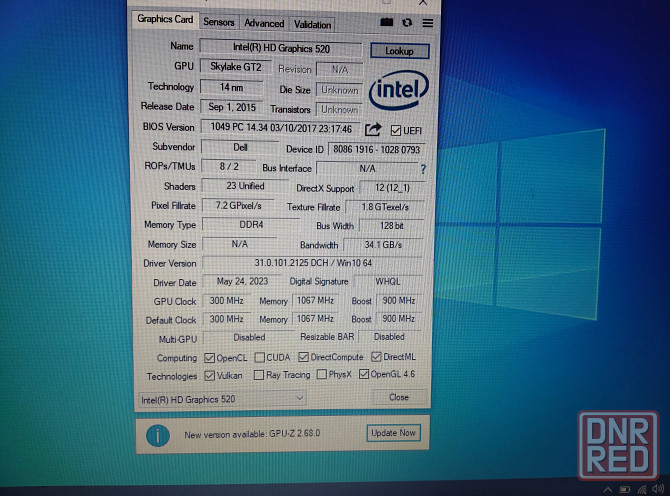Click the Revision value N/A

coord(340,70)
